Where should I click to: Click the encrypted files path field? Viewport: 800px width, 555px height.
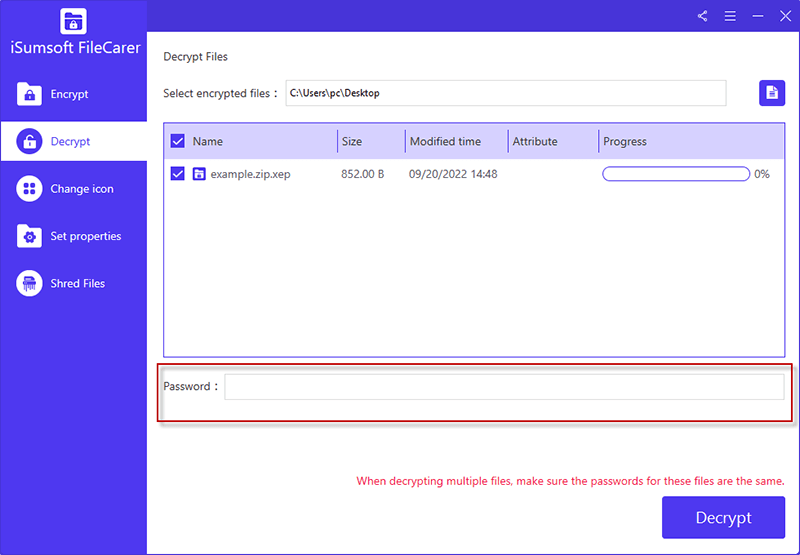pos(506,93)
